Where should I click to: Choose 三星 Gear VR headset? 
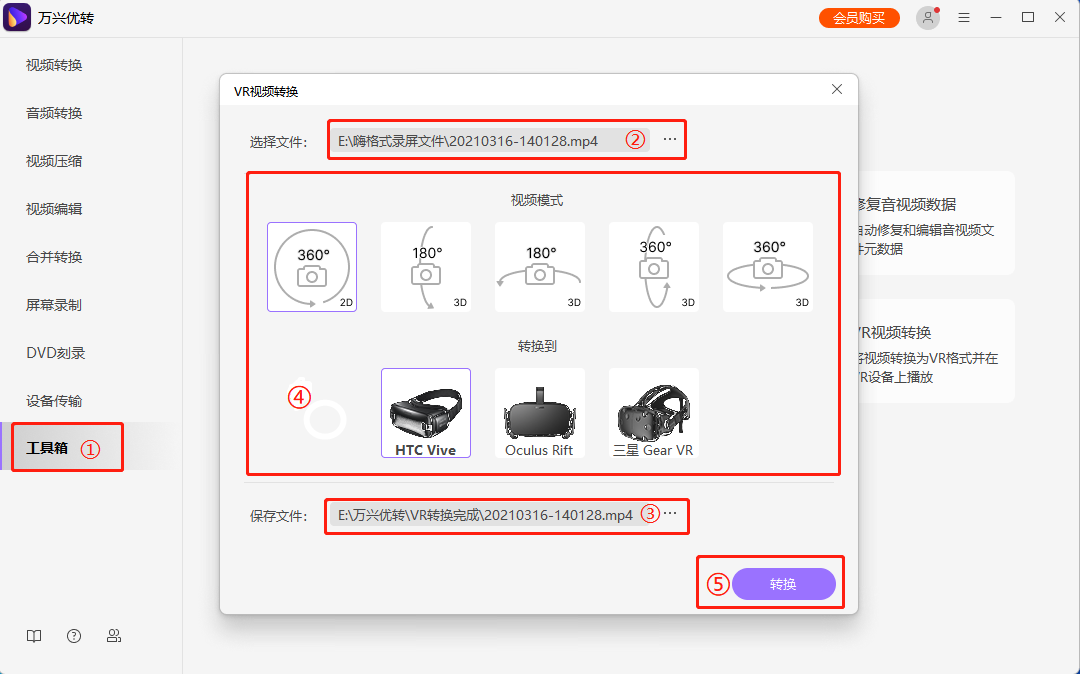[653, 412]
